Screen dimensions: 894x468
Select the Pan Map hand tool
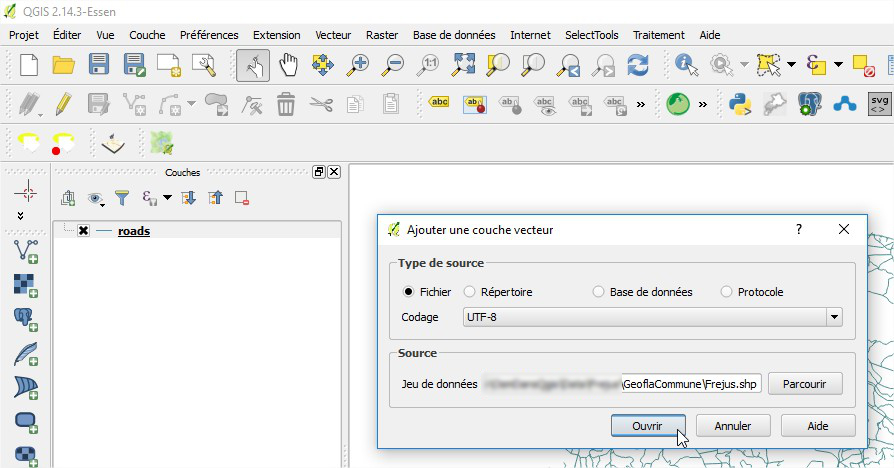pyautogui.click(x=288, y=64)
